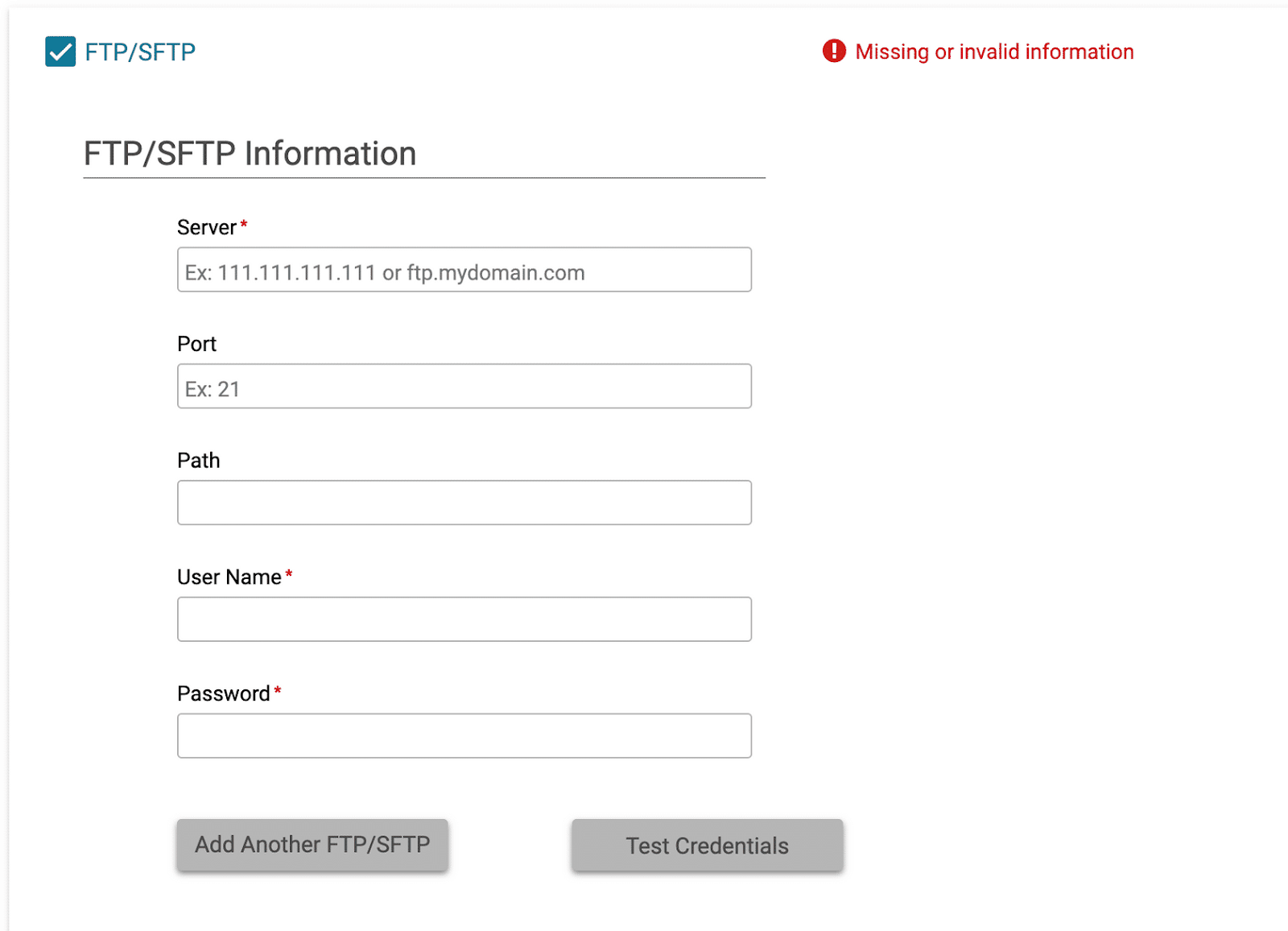
Task: Click the Password field label
Action: 223,694
